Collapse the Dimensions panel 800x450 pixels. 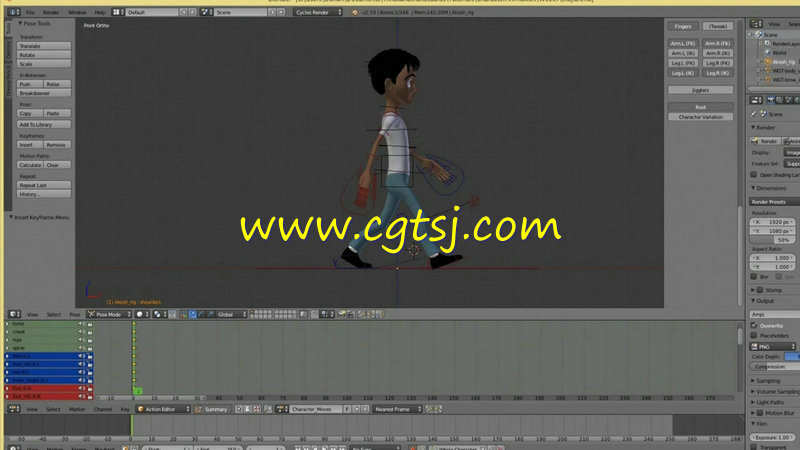[768, 188]
